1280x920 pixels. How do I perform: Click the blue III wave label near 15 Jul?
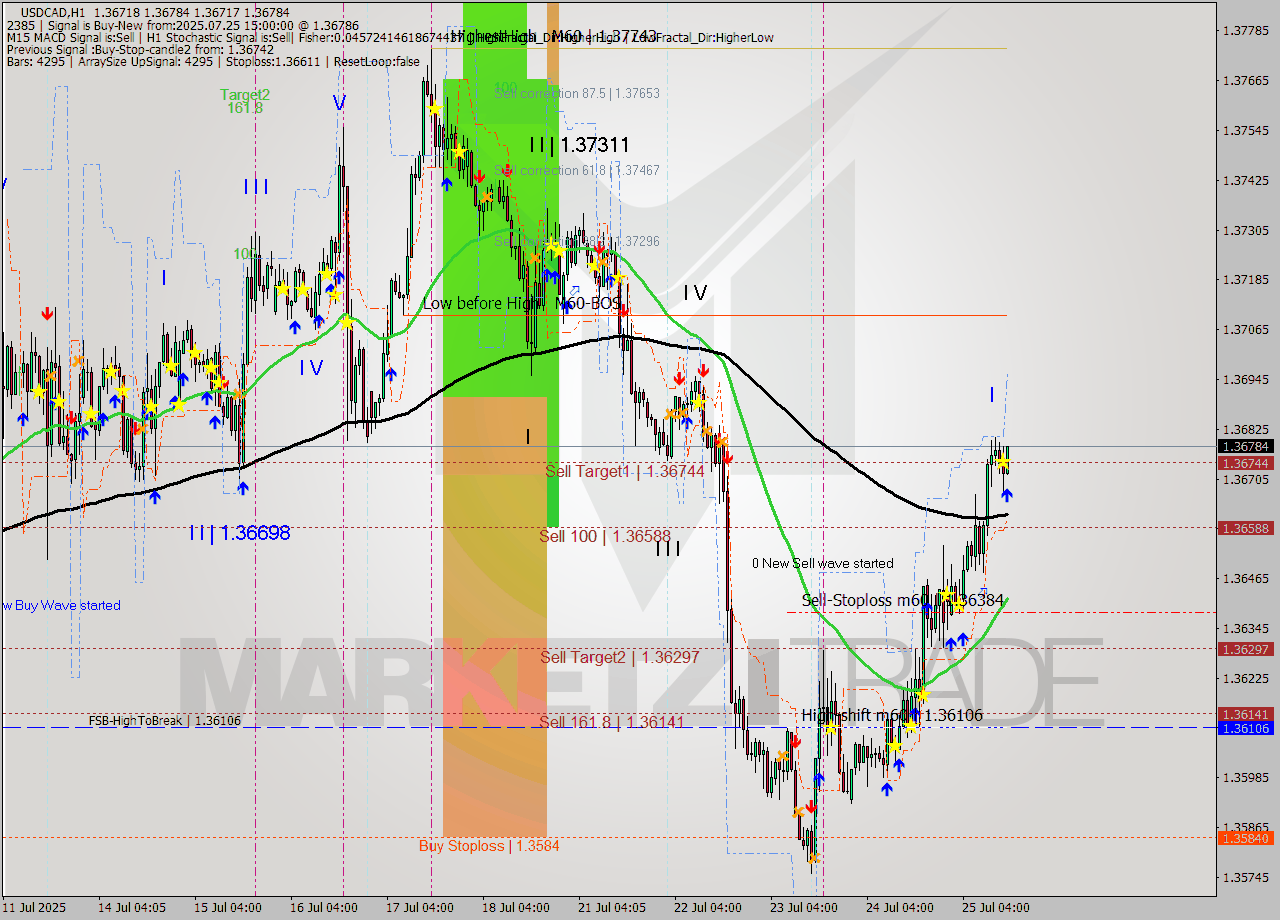click(x=256, y=187)
